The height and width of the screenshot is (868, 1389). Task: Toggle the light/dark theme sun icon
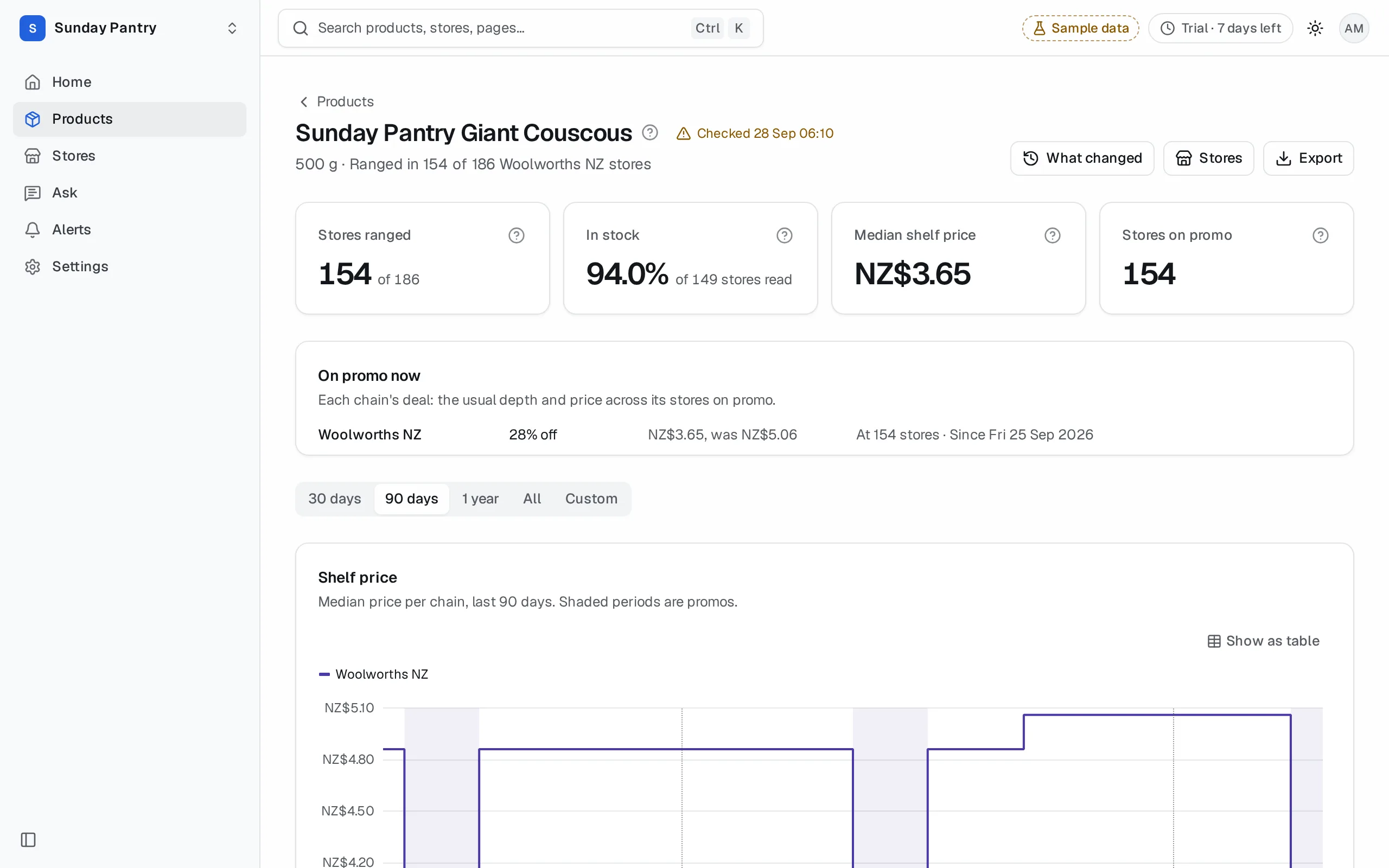point(1315,28)
